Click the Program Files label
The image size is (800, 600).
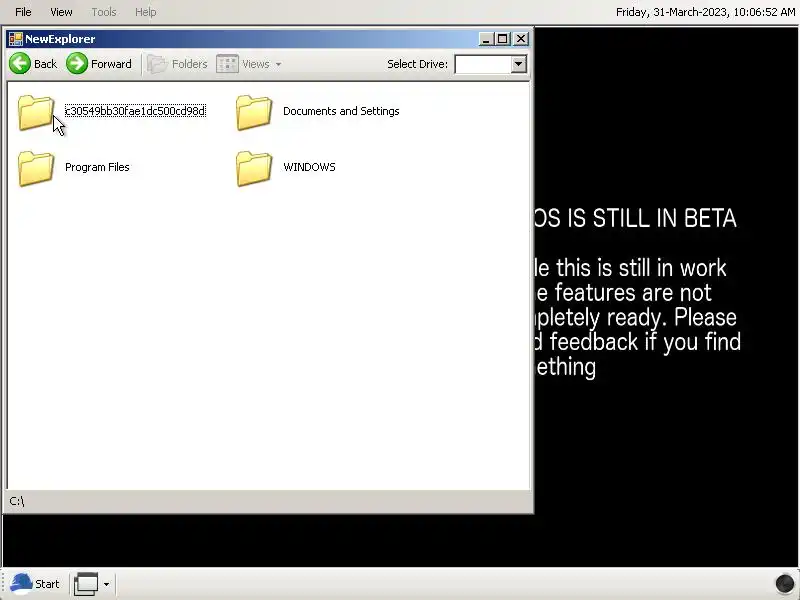click(97, 167)
